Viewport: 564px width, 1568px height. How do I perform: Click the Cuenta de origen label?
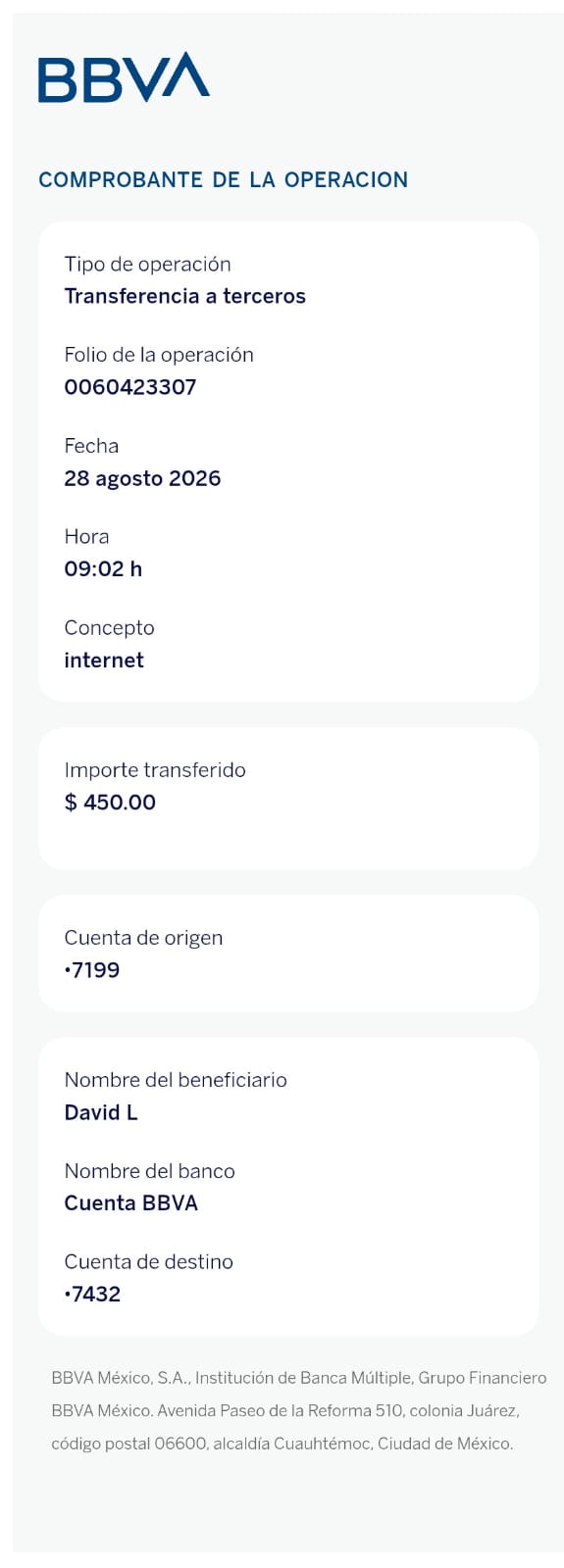click(143, 938)
